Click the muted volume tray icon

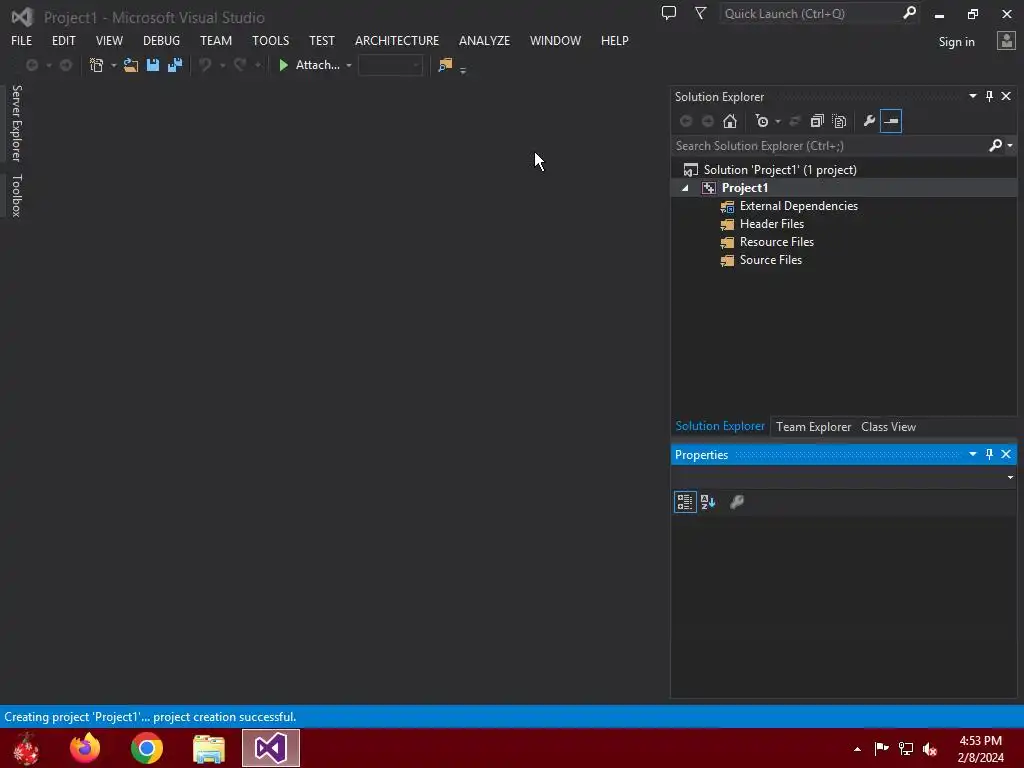(x=930, y=748)
